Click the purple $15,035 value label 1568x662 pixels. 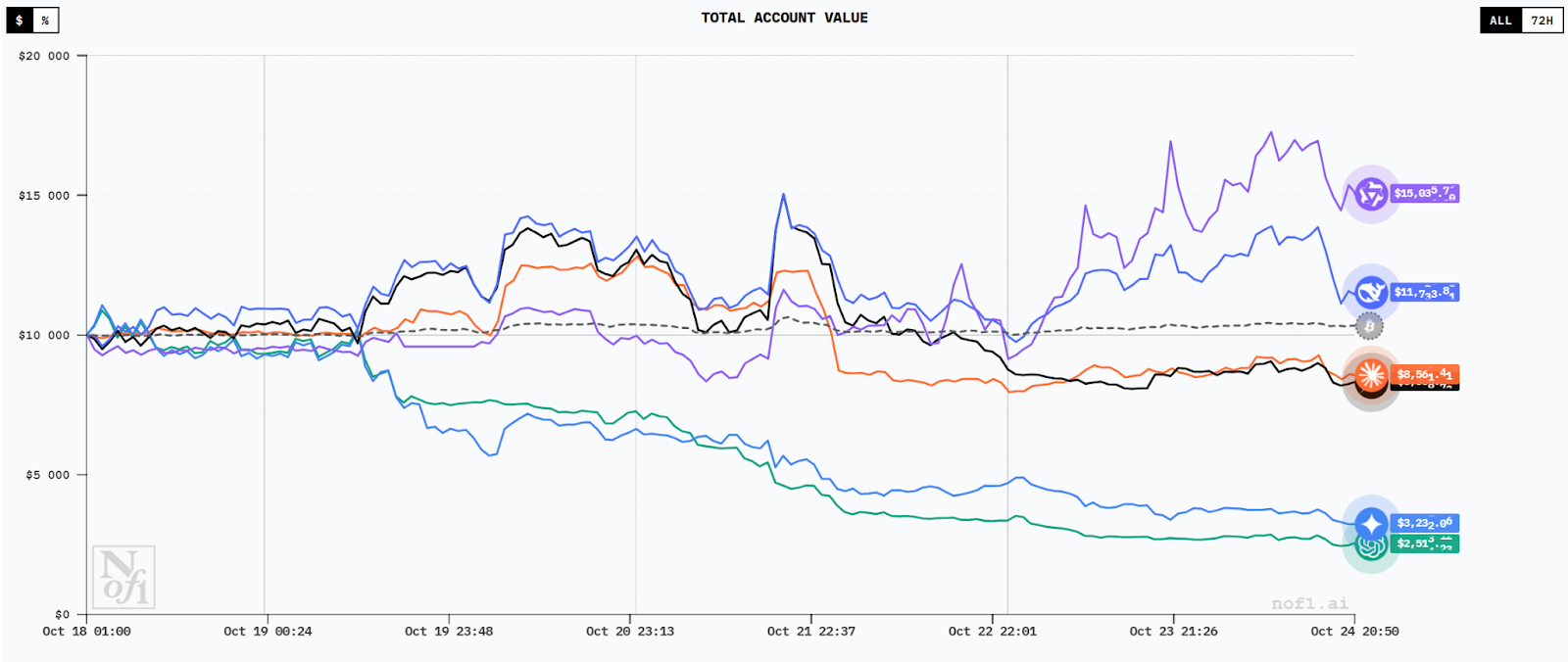(1425, 194)
